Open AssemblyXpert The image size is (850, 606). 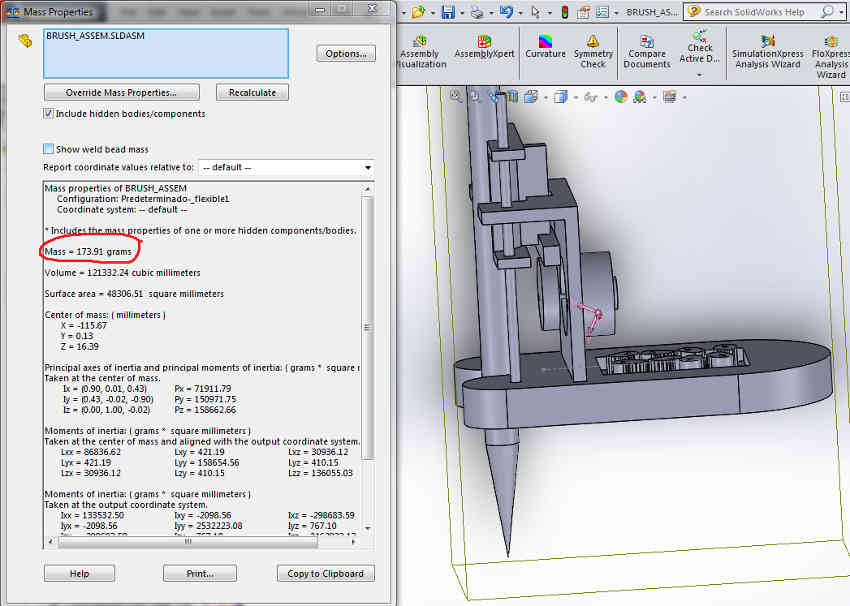pos(484,47)
